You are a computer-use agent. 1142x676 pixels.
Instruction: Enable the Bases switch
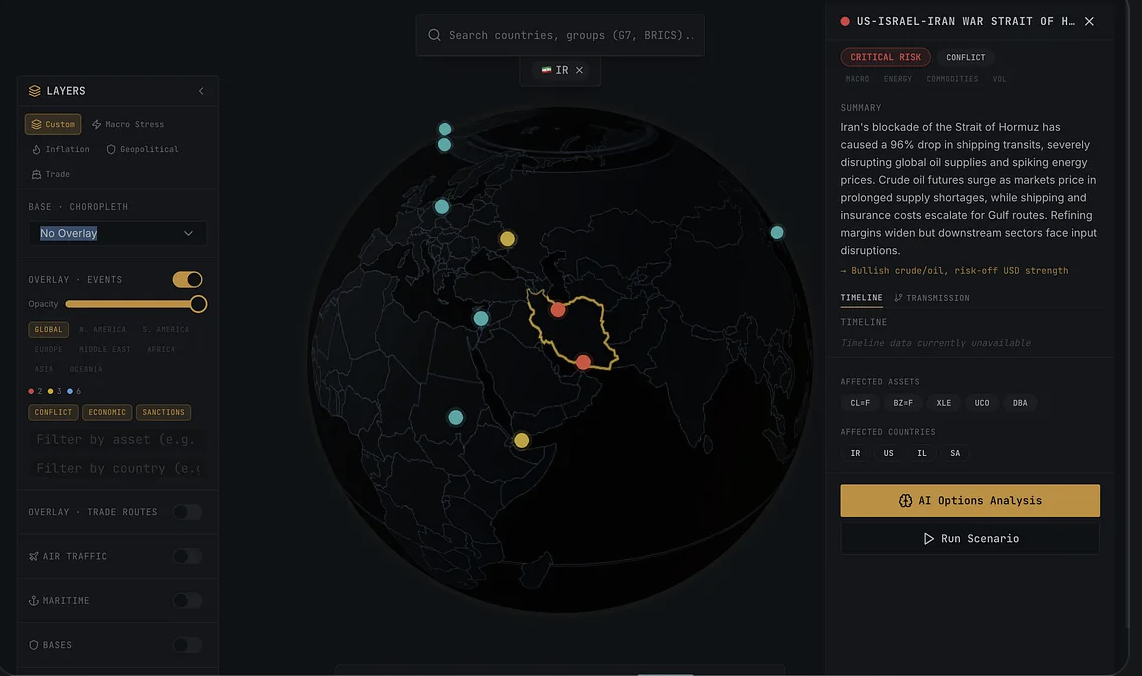pos(187,645)
